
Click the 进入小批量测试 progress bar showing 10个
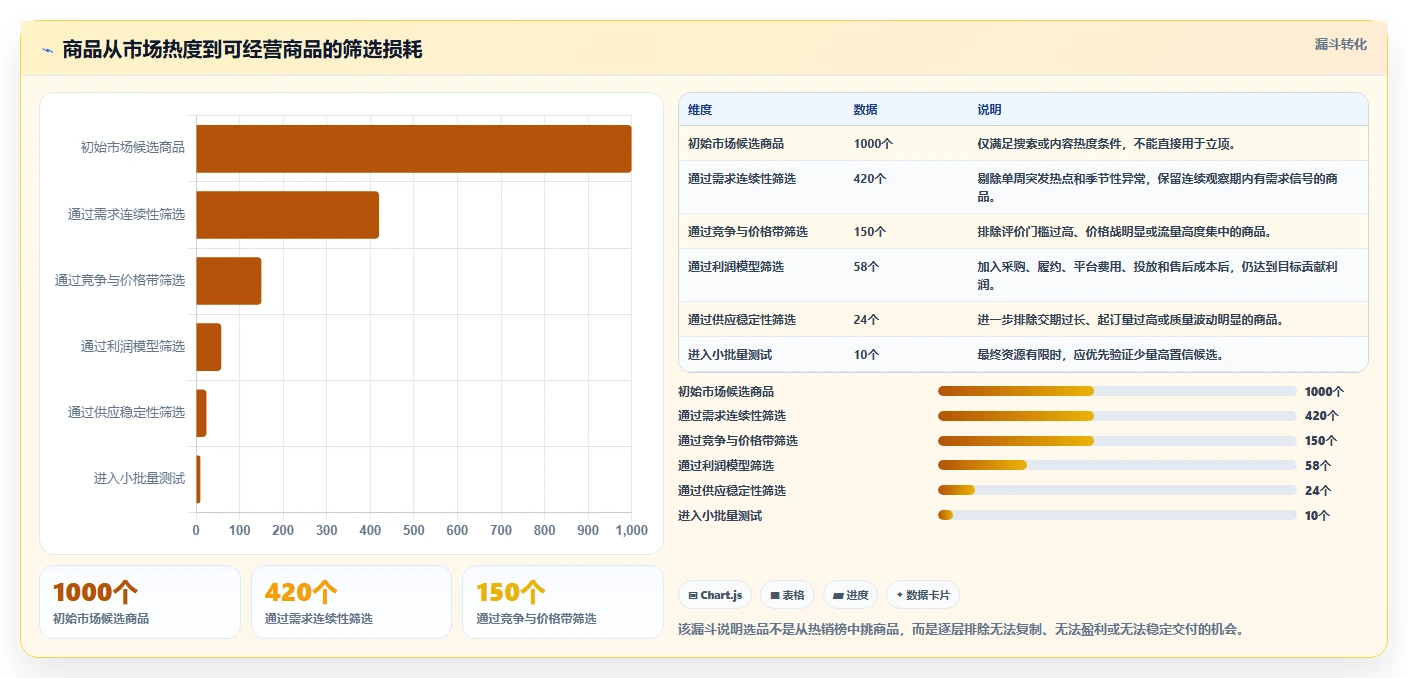click(1117, 515)
